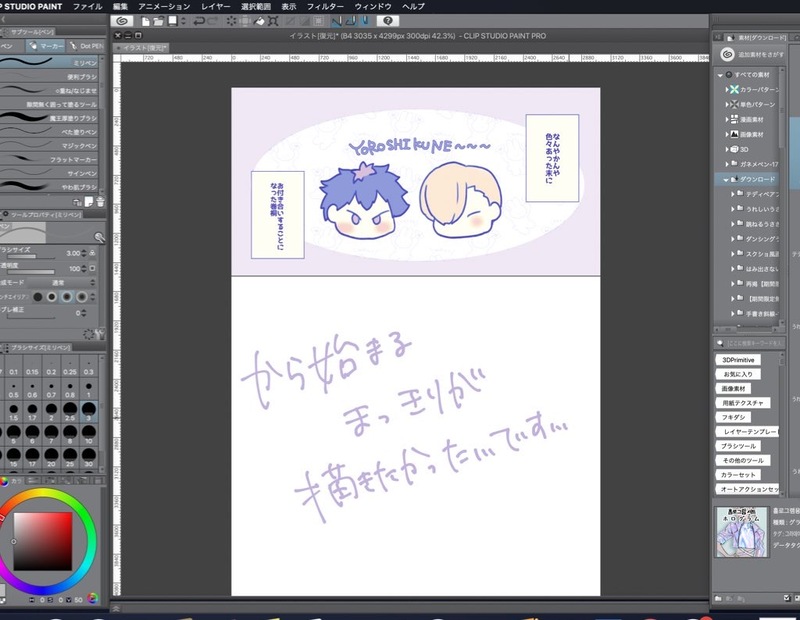Expand the 漫画素材 folder
Screen dimensions: 800x620
pyautogui.click(x=727, y=119)
